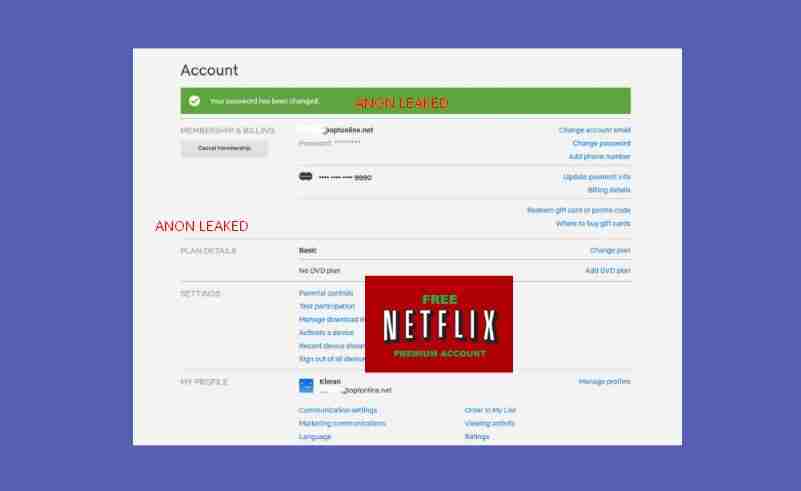801x491 pixels.
Task: Click the Plan Details section label
Action: tap(208, 251)
